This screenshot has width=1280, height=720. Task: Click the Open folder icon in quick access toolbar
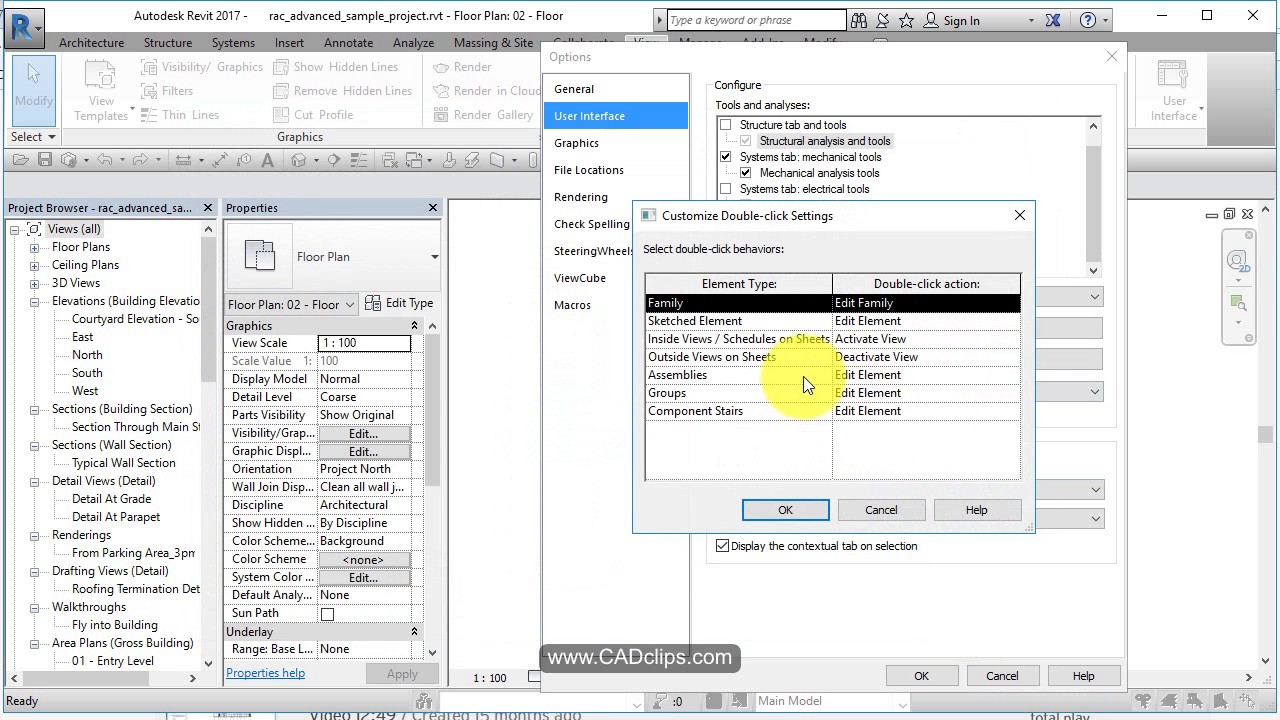tap(21, 160)
